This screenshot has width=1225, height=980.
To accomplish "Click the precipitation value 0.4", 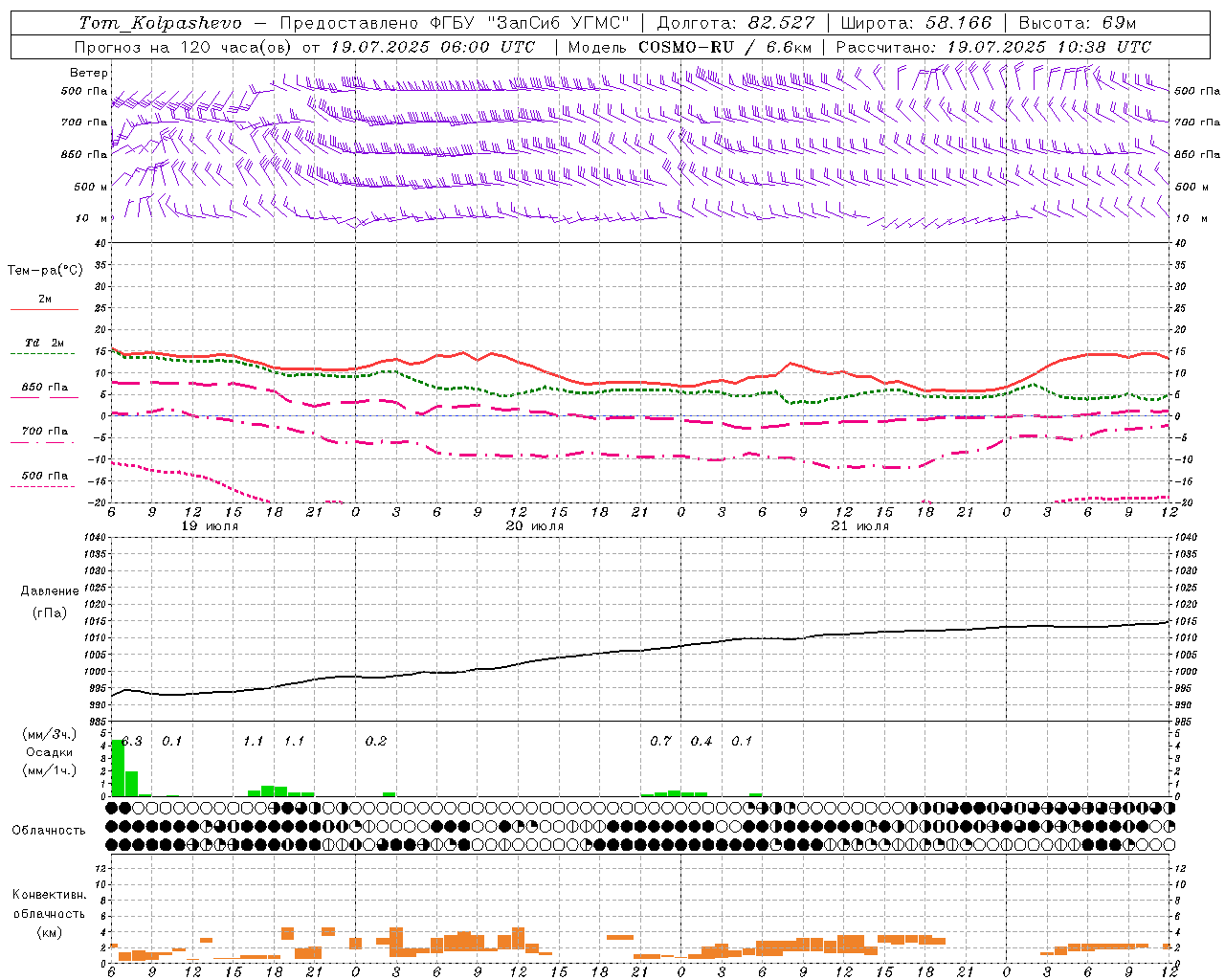I will [x=702, y=741].
